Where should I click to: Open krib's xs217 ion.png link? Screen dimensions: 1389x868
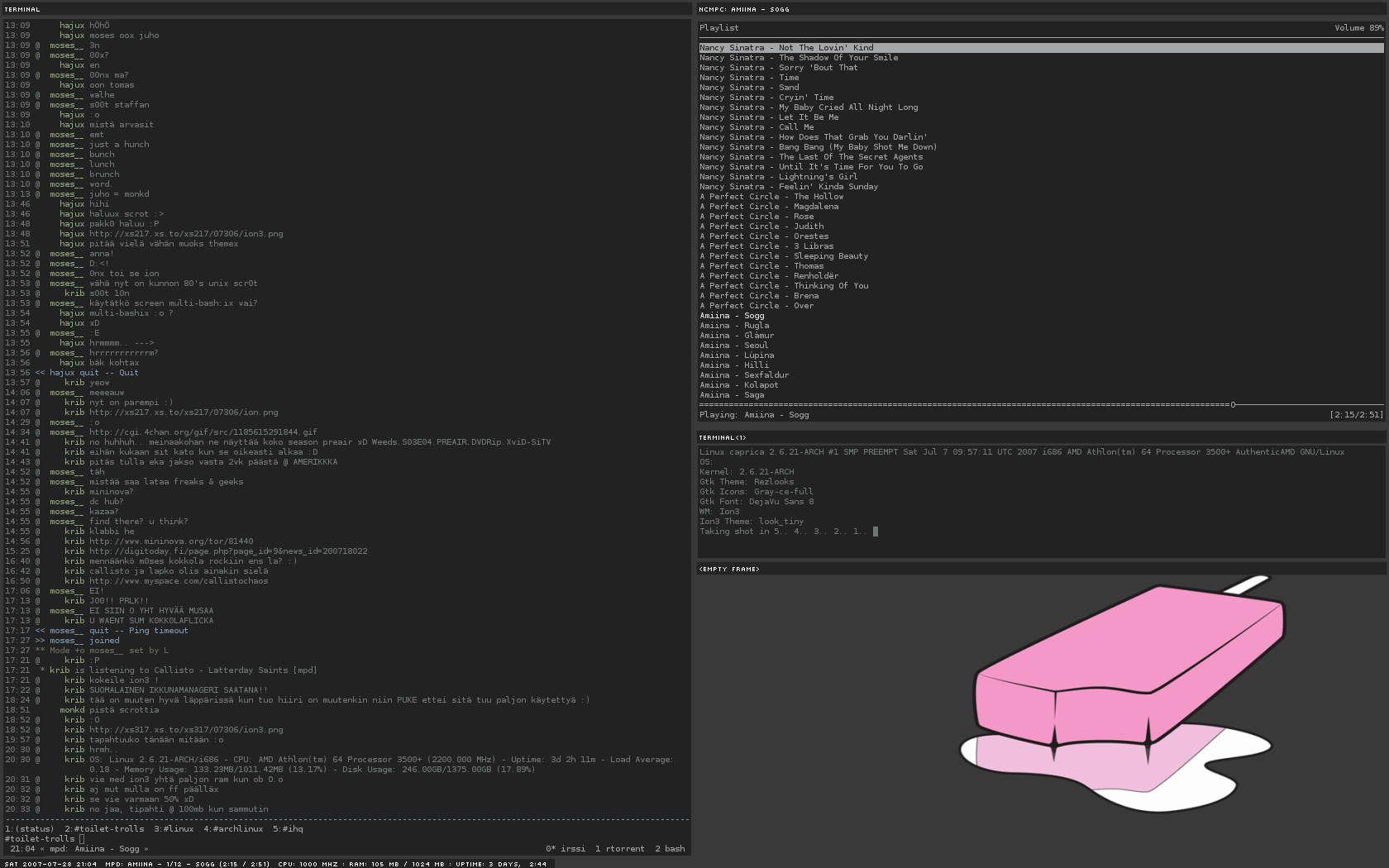184,412
